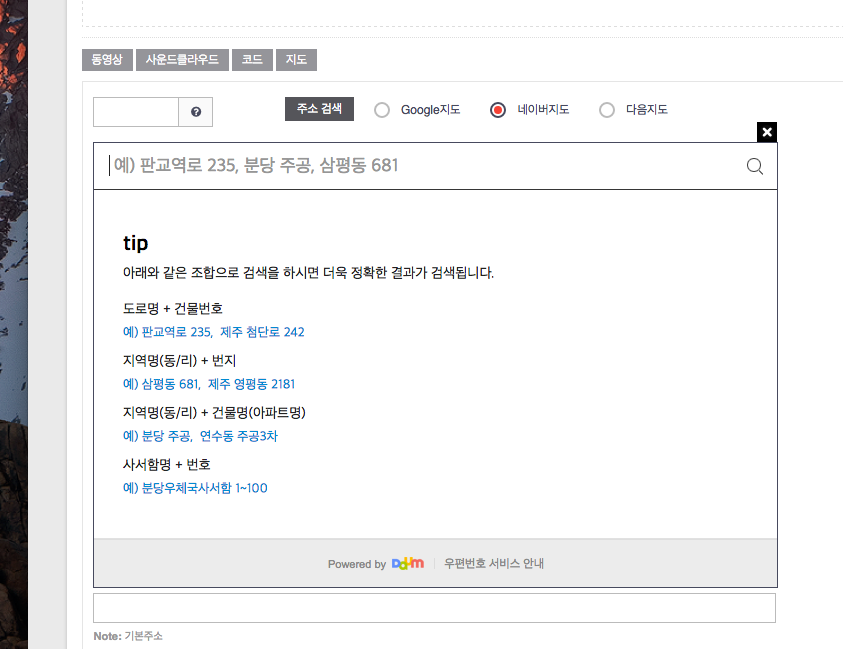Click the 주소 검색 button
843x649 pixels.
(x=319, y=109)
